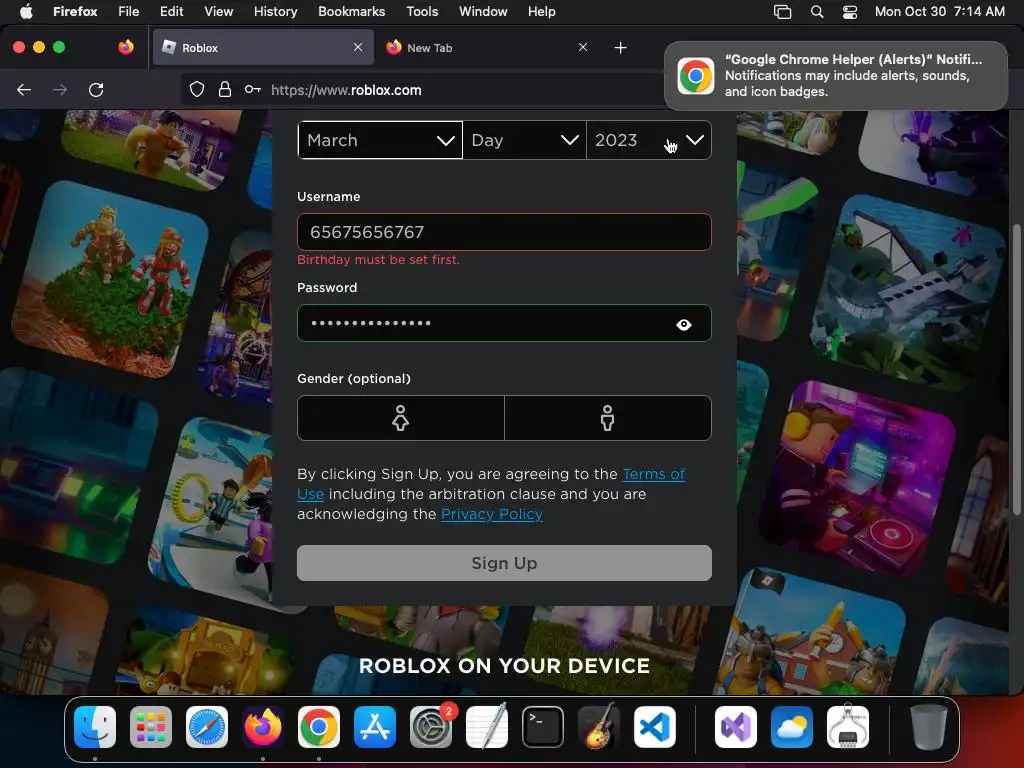
Task: Click the Stage Manager menu bar icon
Action: point(782,11)
